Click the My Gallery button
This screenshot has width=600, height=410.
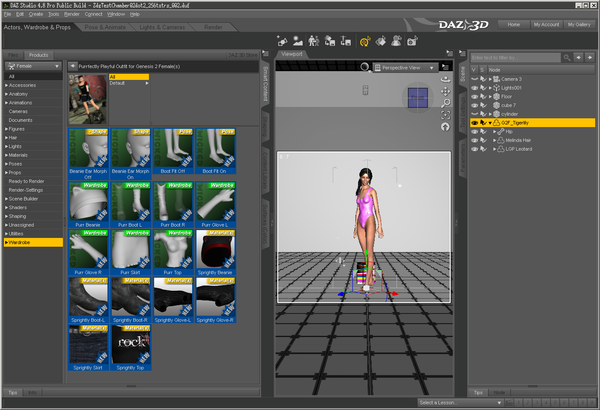(579, 25)
